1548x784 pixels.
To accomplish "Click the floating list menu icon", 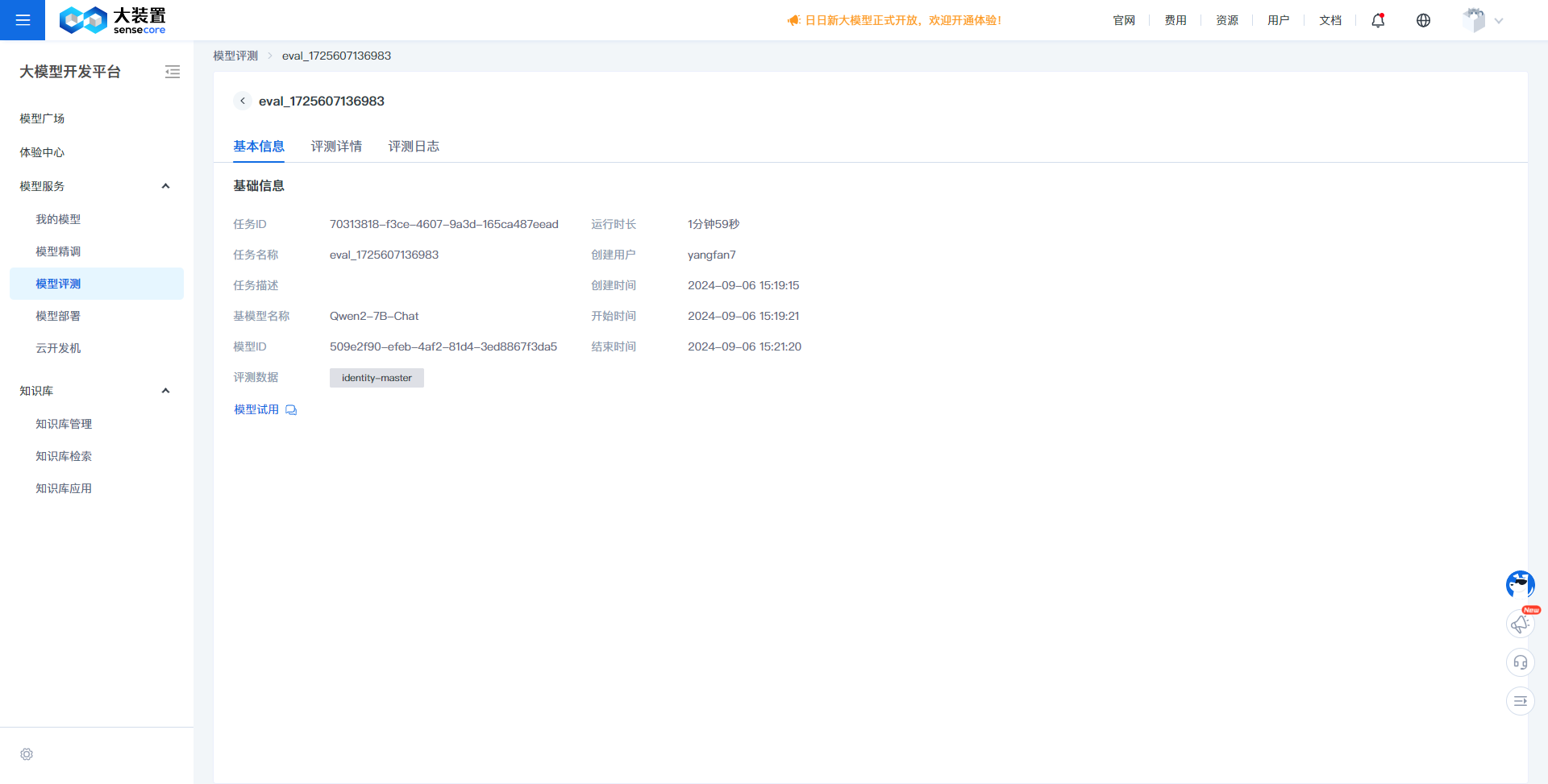I will coord(1520,701).
